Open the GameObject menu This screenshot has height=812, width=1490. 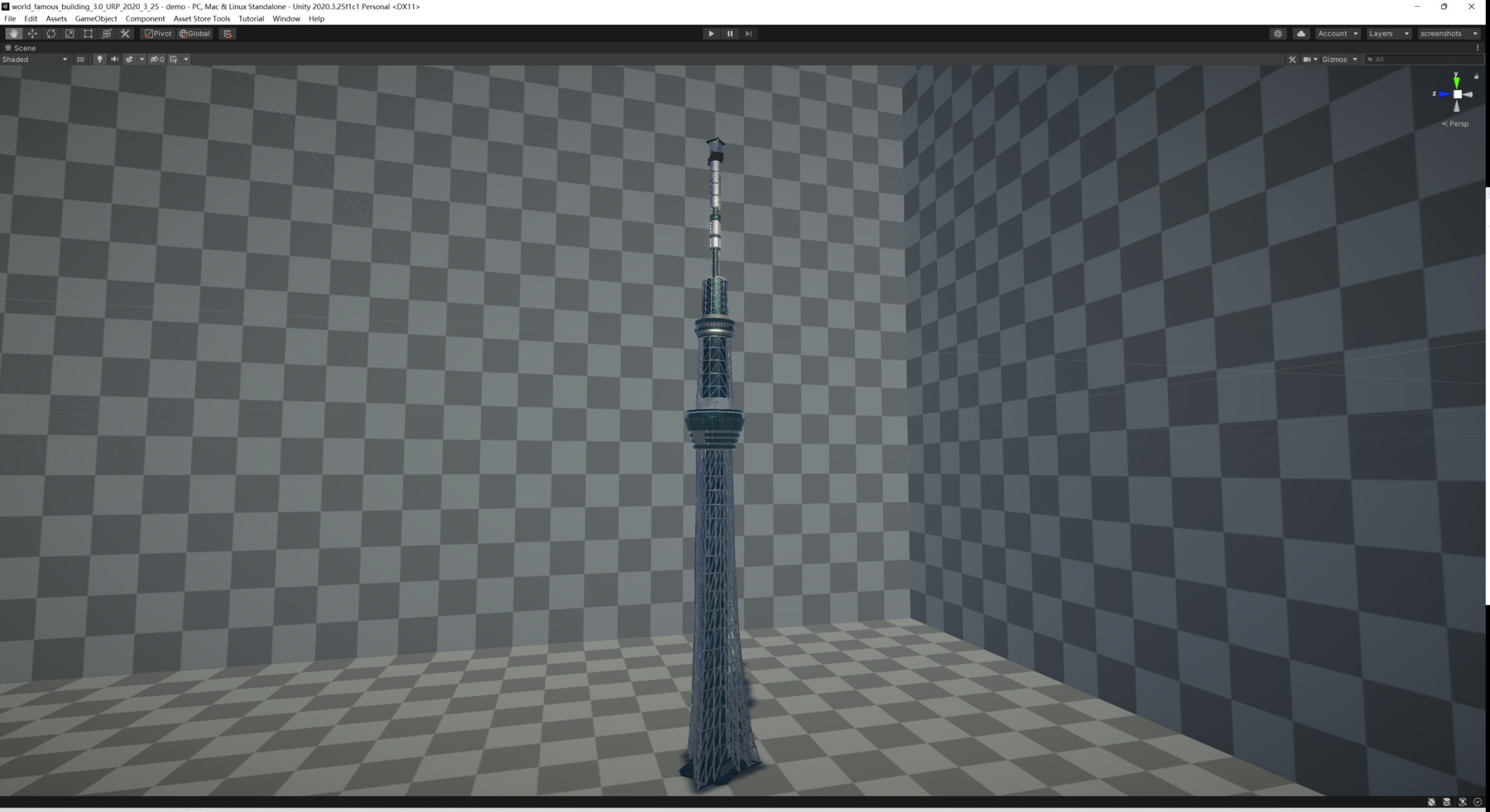(96, 18)
